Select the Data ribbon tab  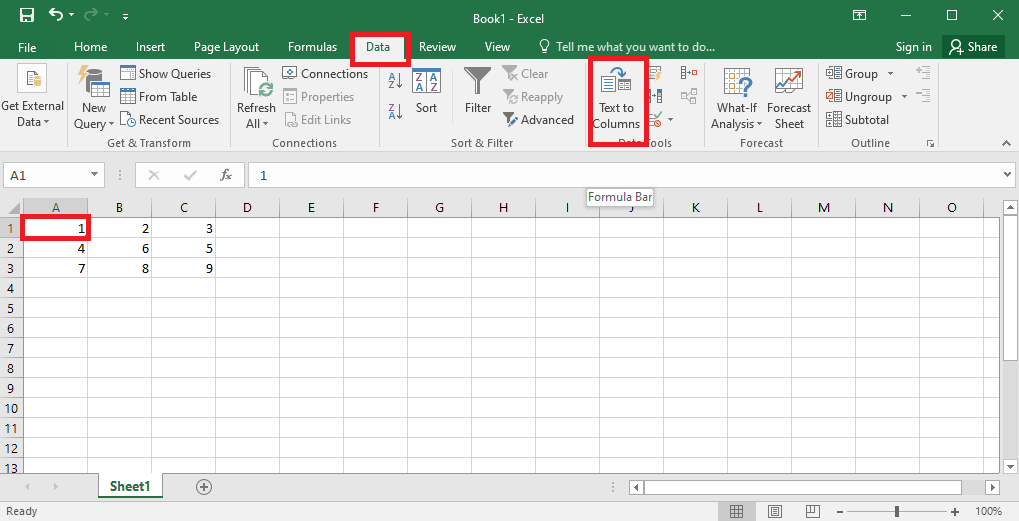pos(378,47)
